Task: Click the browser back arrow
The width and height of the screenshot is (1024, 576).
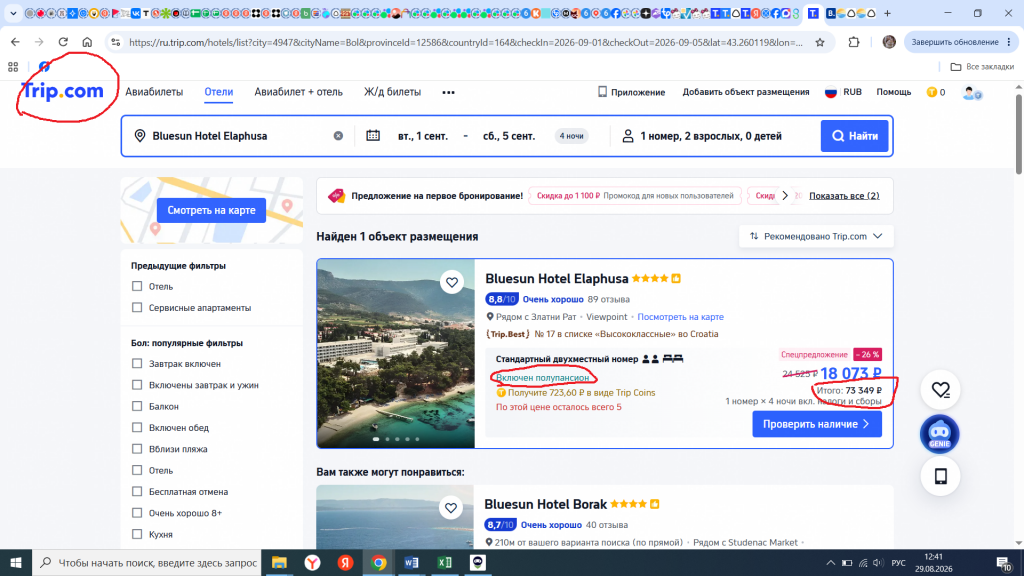Action: [15, 42]
